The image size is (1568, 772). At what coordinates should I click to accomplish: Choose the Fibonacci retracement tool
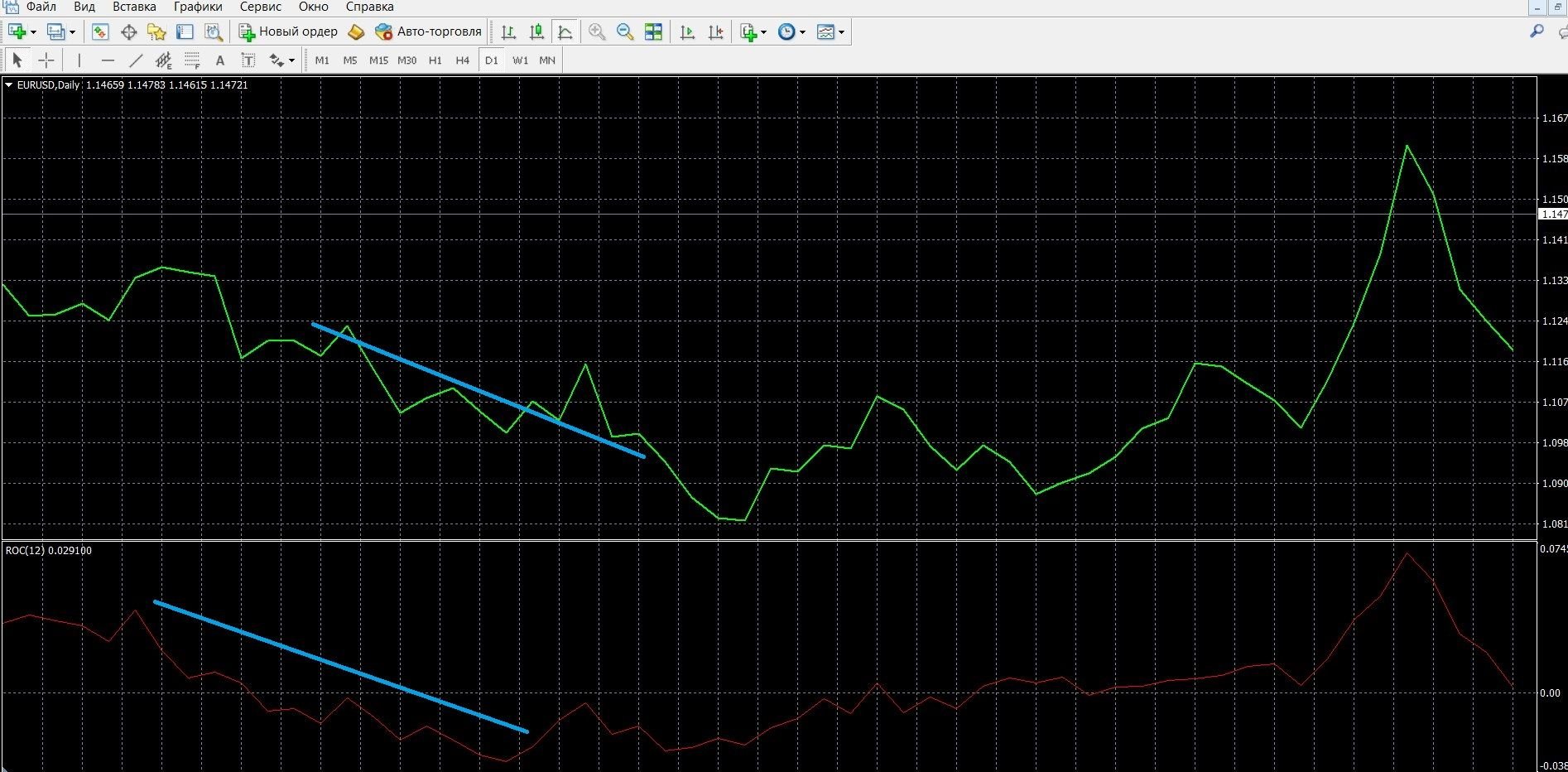(192, 60)
